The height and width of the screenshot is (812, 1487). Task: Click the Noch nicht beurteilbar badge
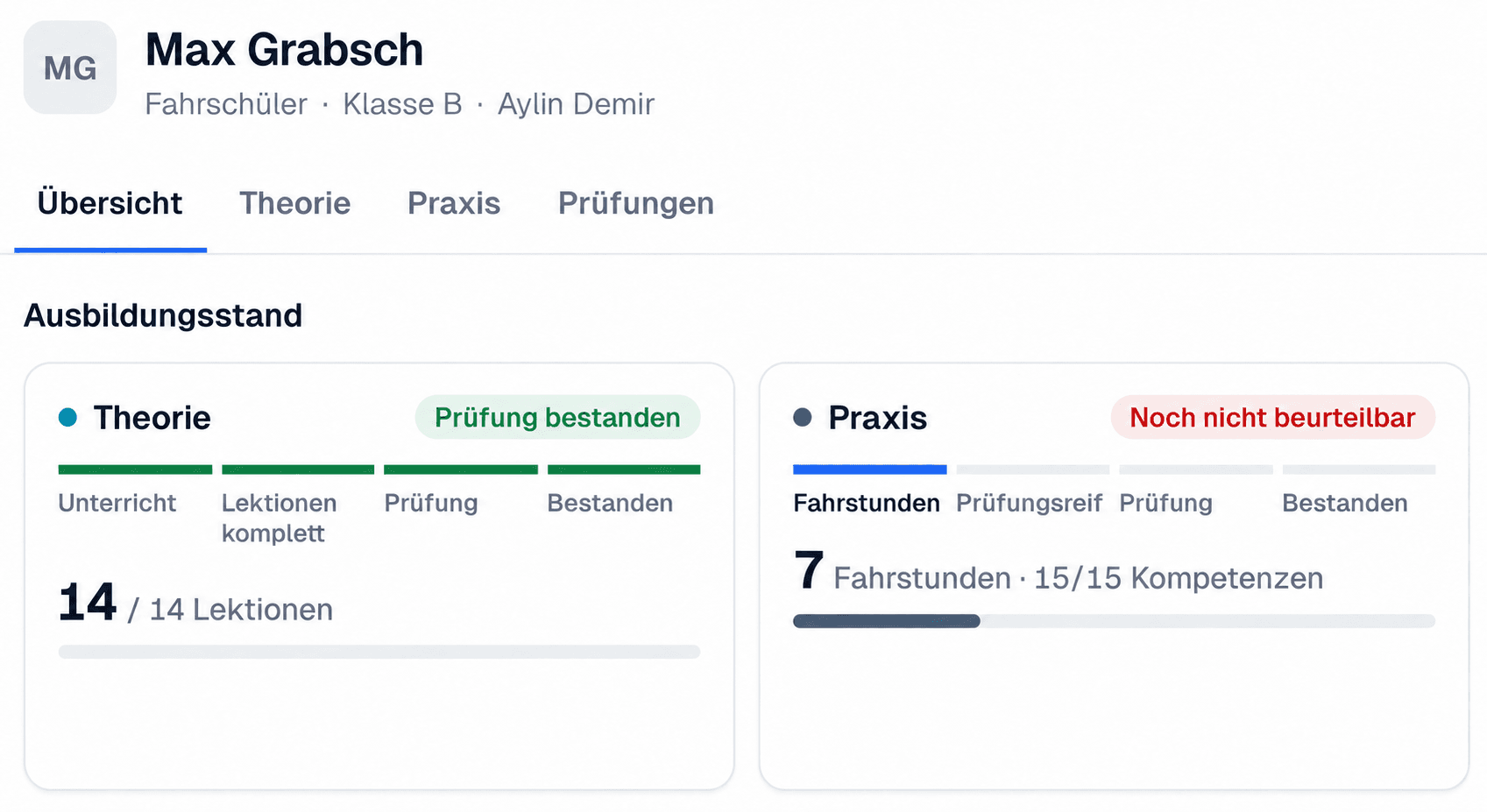pos(1272,417)
